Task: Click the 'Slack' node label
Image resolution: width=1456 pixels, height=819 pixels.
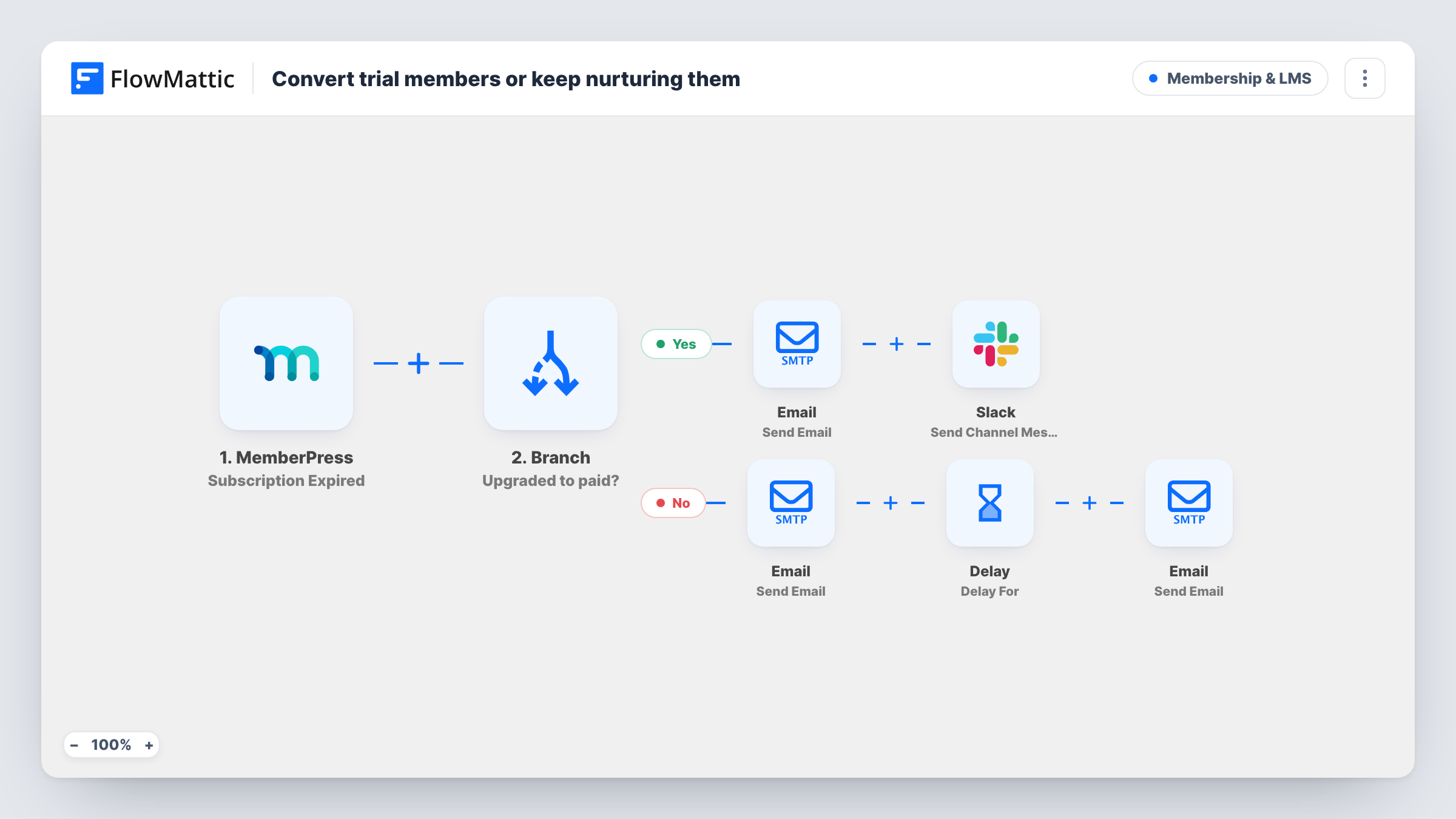Action: coord(996,413)
